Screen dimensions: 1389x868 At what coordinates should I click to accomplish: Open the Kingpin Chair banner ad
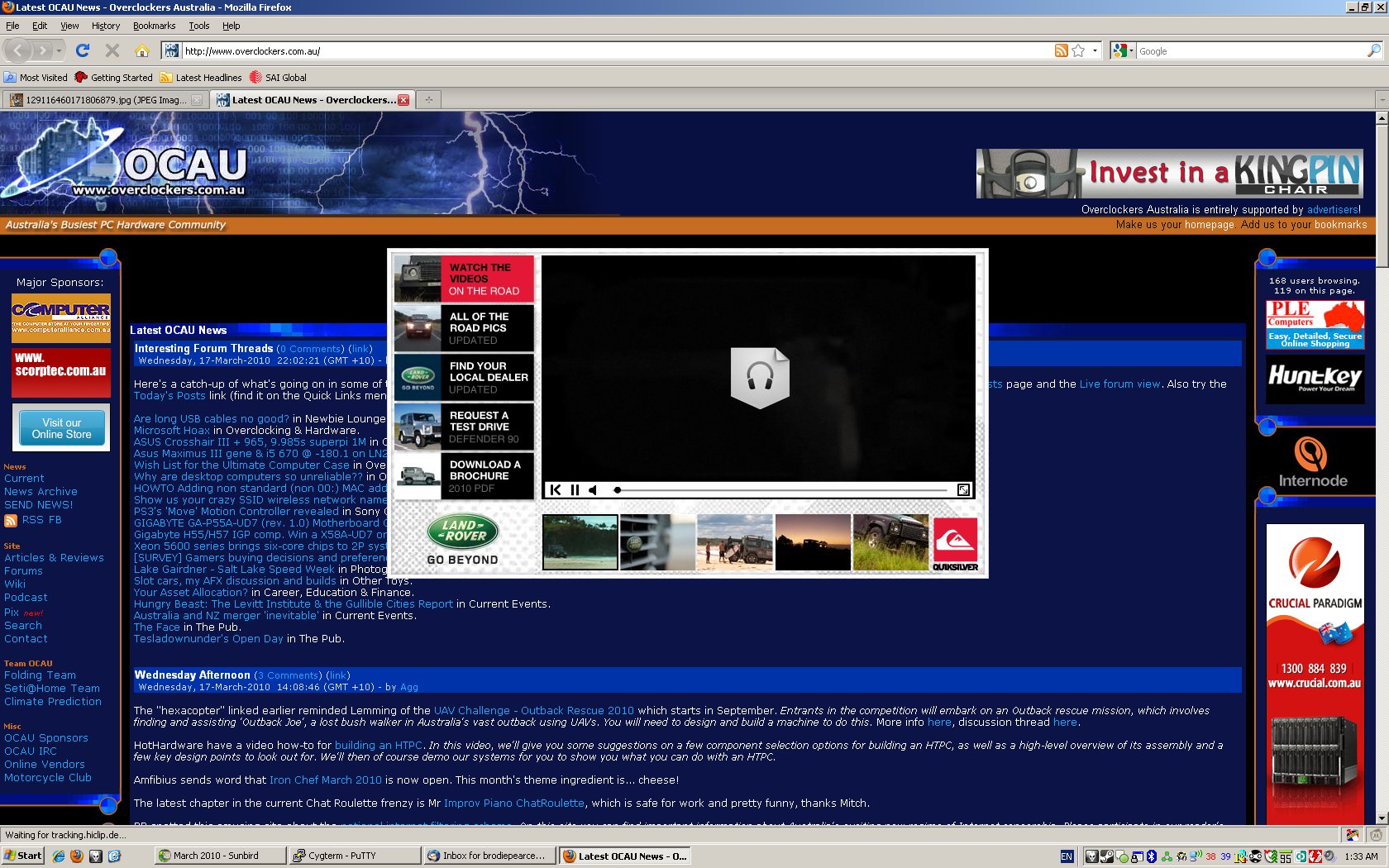pyautogui.click(x=1169, y=174)
